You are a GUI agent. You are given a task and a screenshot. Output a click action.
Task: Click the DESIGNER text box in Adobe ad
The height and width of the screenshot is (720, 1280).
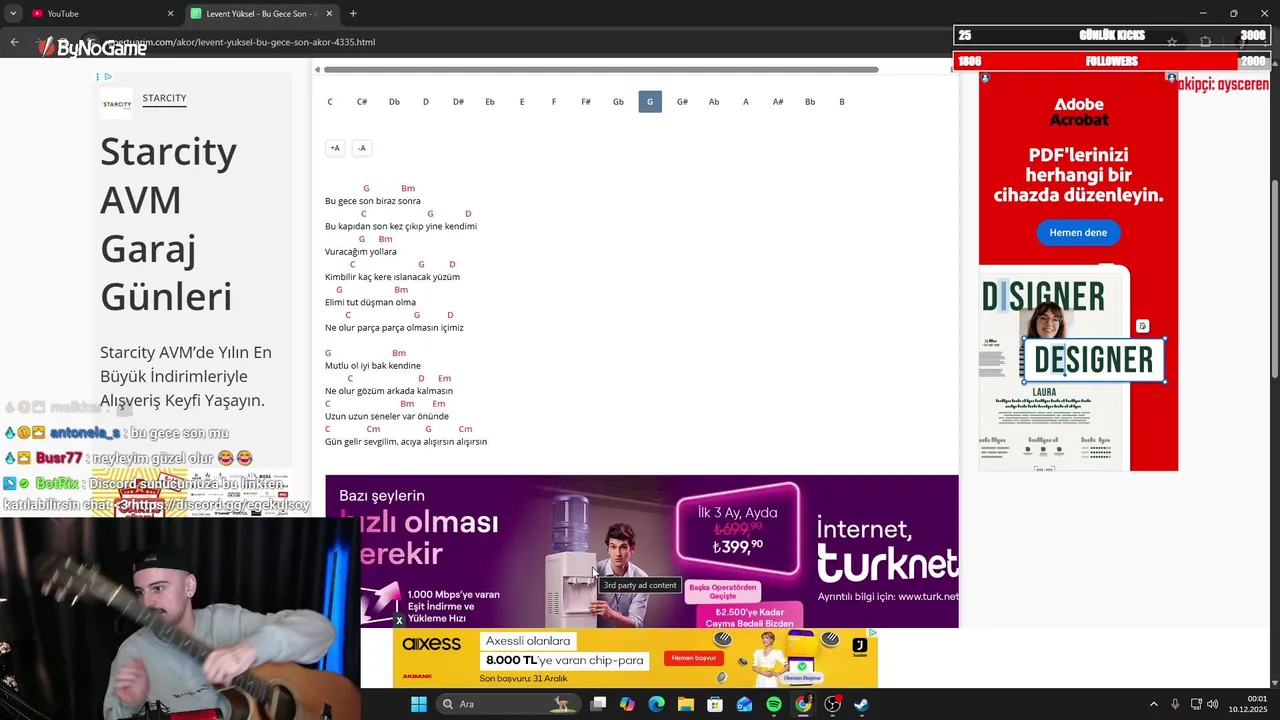[1094, 360]
